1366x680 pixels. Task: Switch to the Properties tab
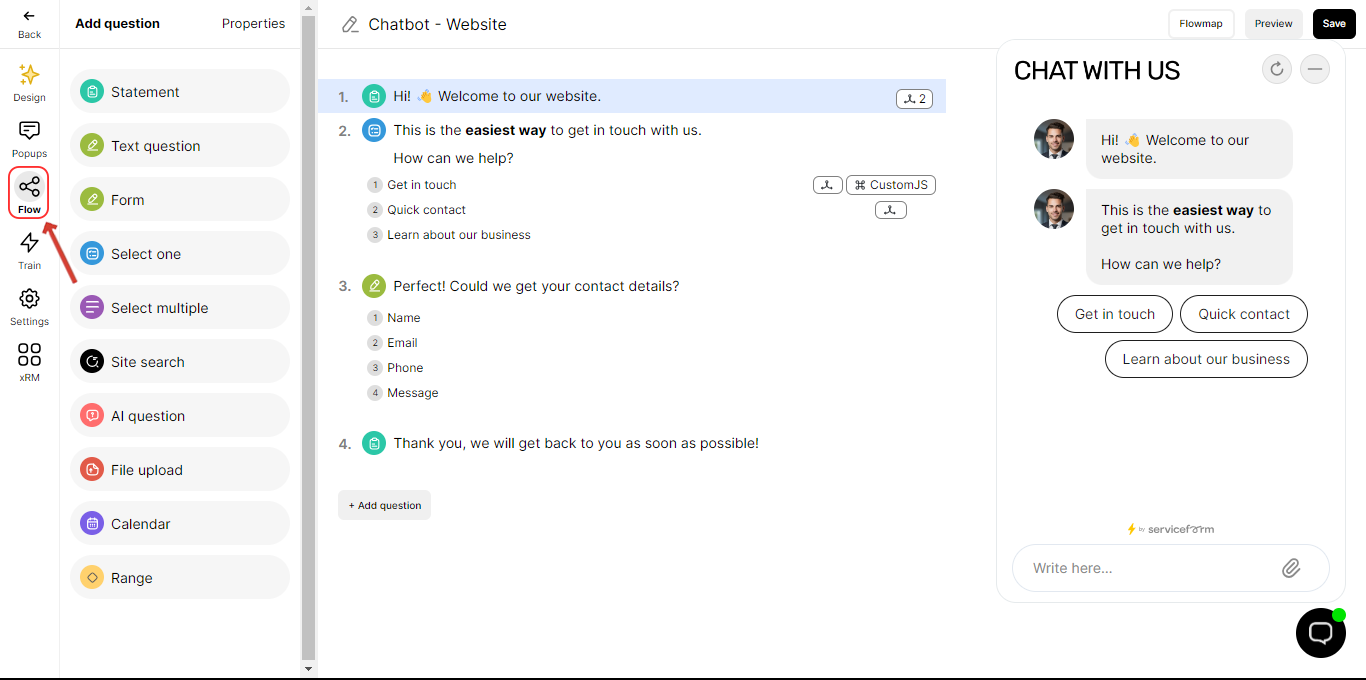coord(253,22)
